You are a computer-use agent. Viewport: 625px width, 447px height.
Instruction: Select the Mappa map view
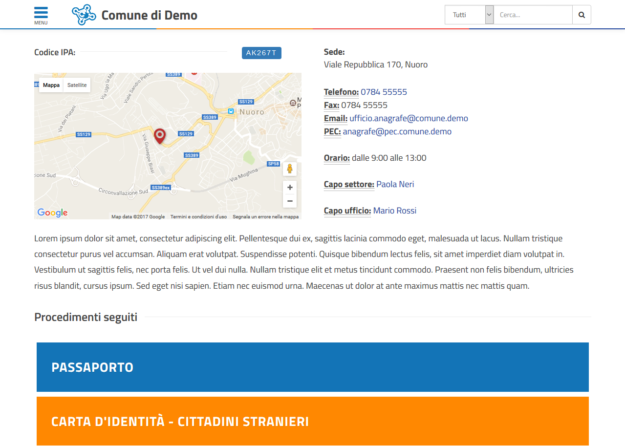(51, 86)
